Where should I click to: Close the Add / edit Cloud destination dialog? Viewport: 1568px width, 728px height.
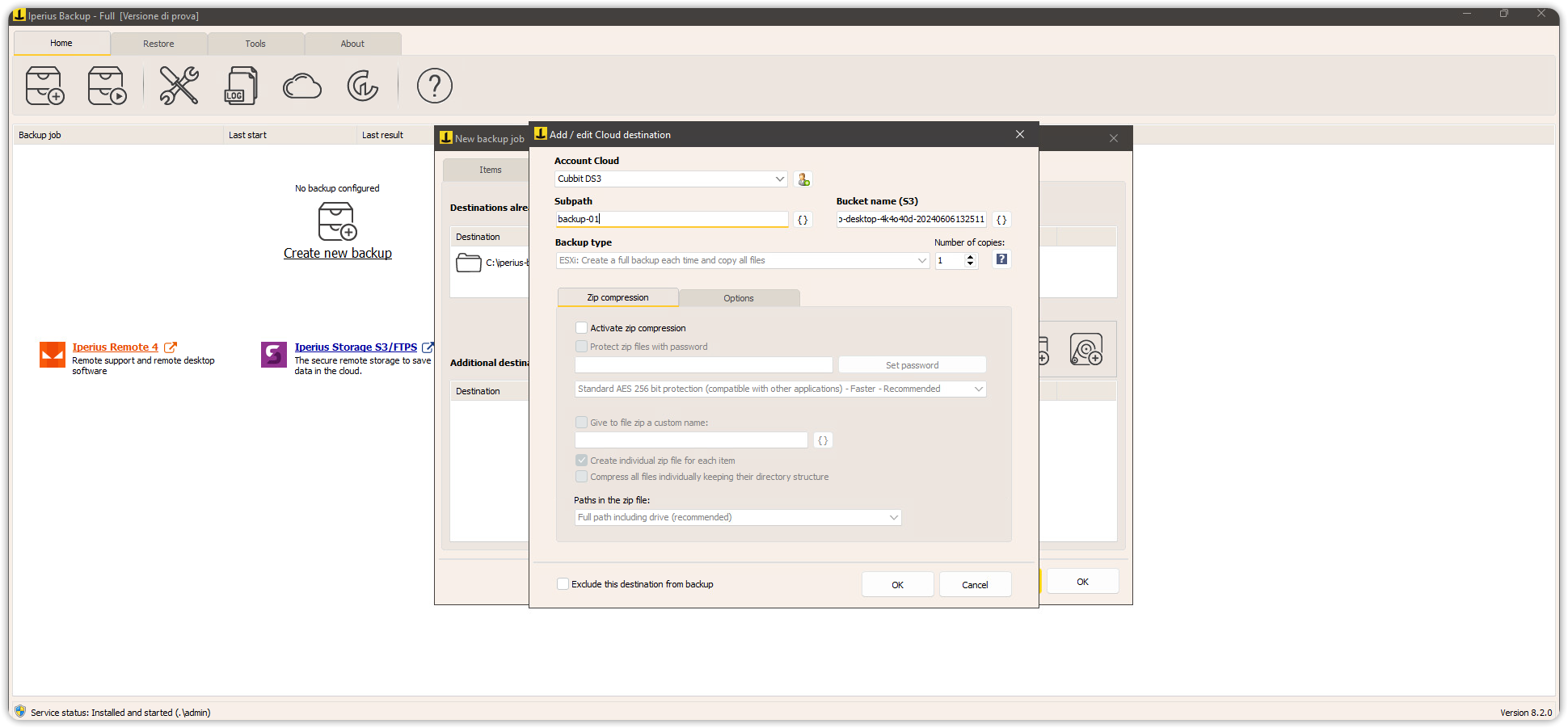coord(1020,134)
